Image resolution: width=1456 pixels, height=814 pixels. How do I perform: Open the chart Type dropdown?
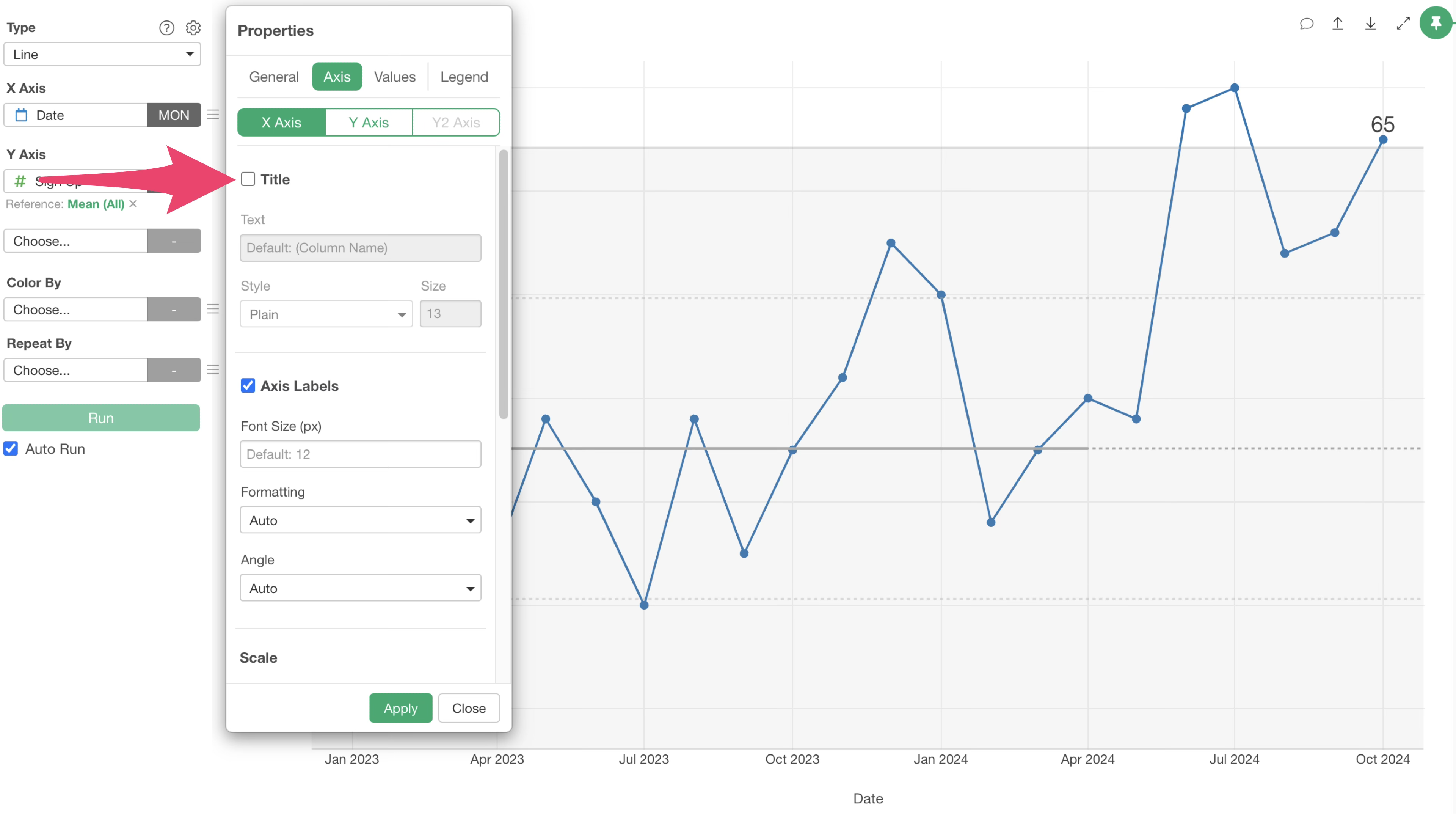coord(102,54)
